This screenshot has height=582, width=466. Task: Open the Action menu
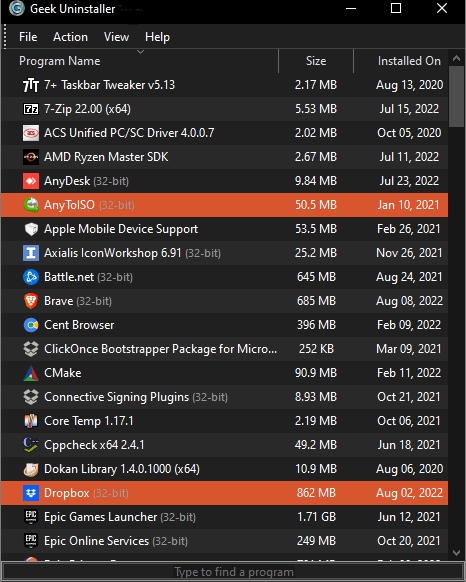pos(70,37)
